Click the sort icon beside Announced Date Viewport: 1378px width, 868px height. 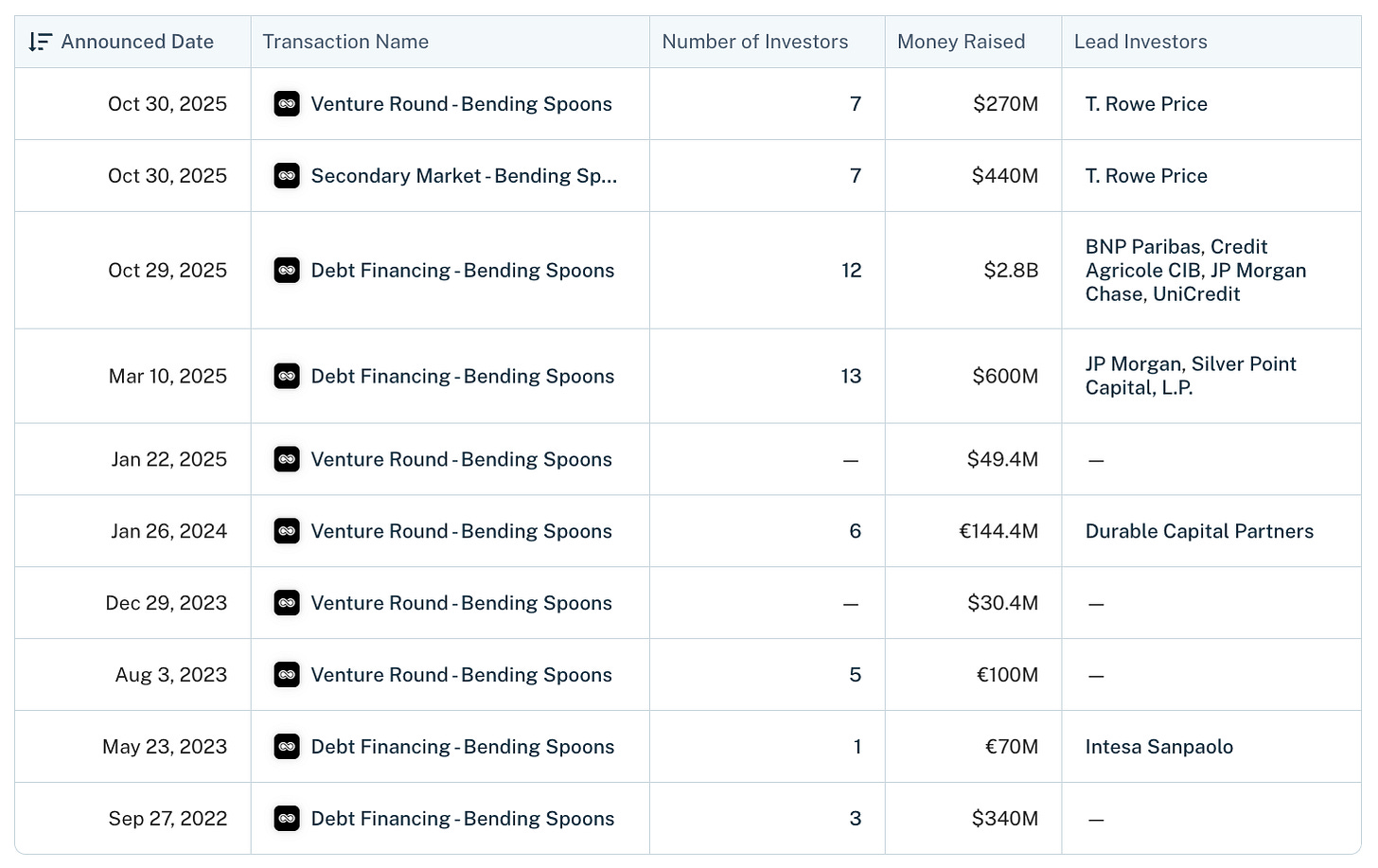39,42
